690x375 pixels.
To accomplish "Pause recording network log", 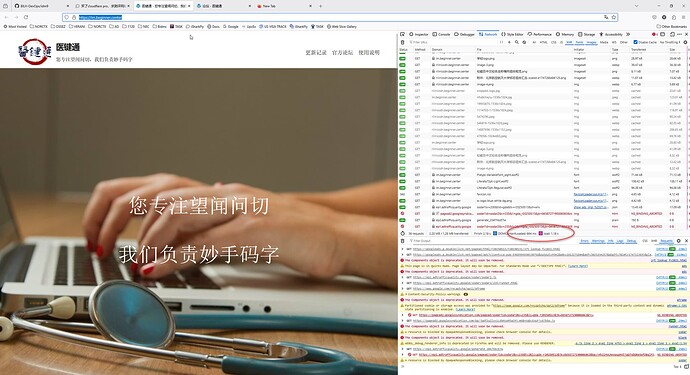I will 502,42.
